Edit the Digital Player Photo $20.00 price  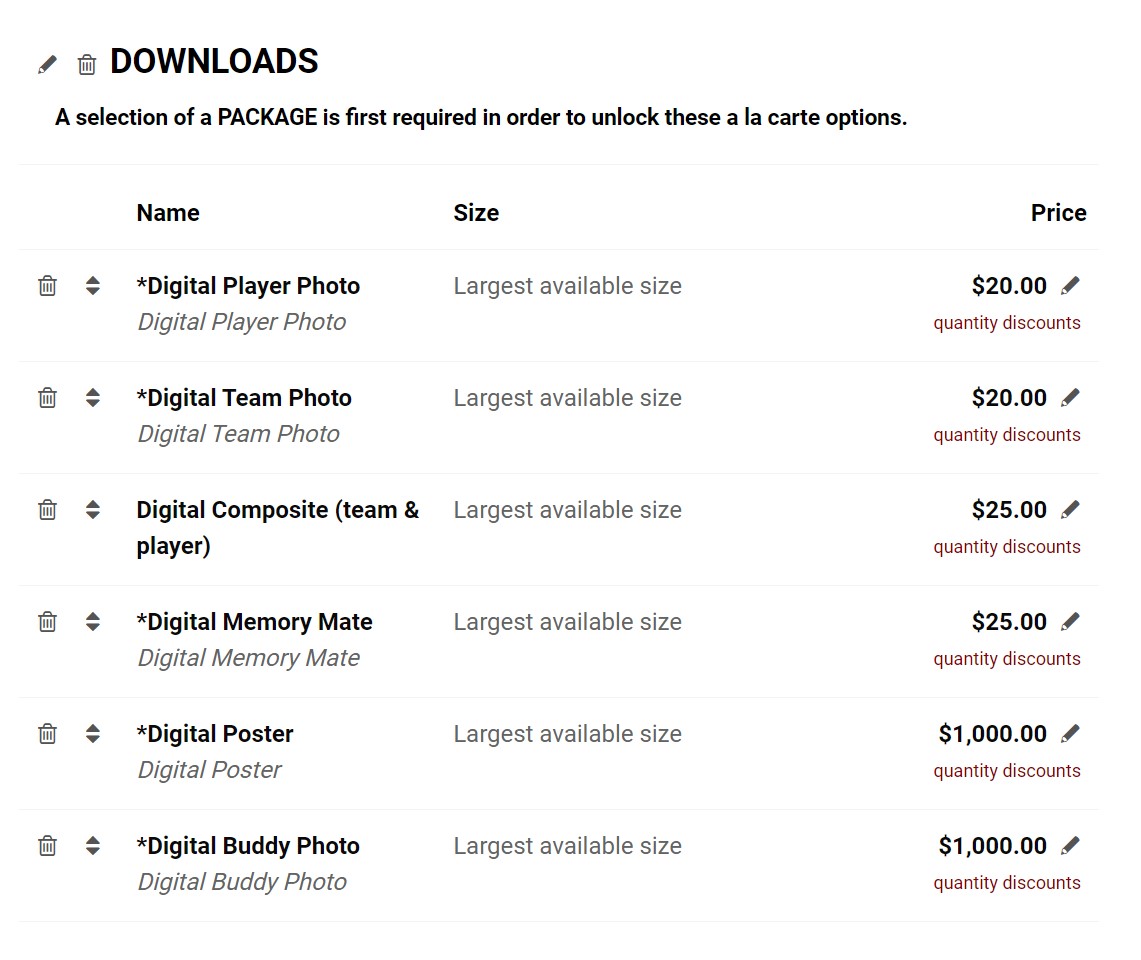(1070, 286)
